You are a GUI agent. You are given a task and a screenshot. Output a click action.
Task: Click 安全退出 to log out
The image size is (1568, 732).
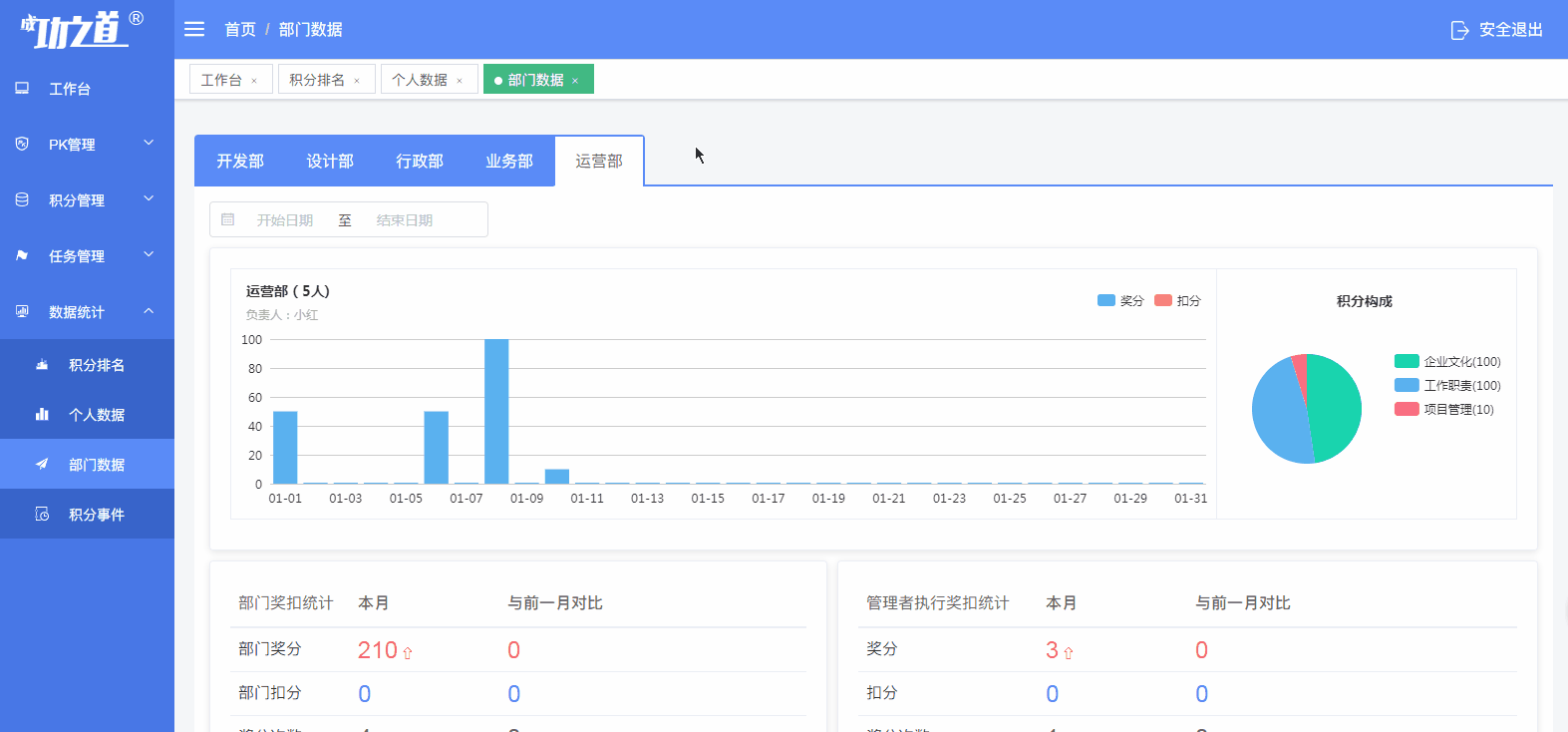1511,30
